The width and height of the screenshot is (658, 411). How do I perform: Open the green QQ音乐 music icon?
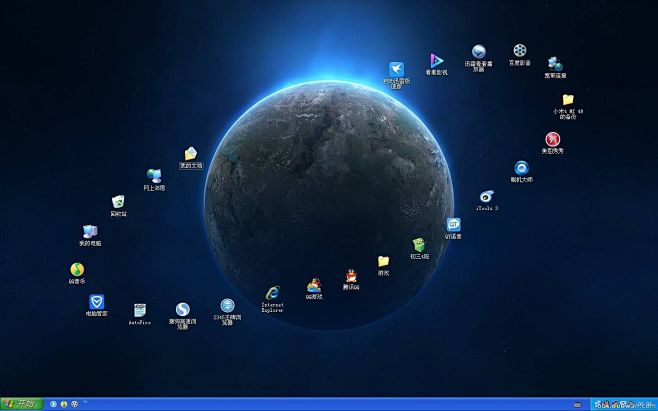(x=77, y=269)
